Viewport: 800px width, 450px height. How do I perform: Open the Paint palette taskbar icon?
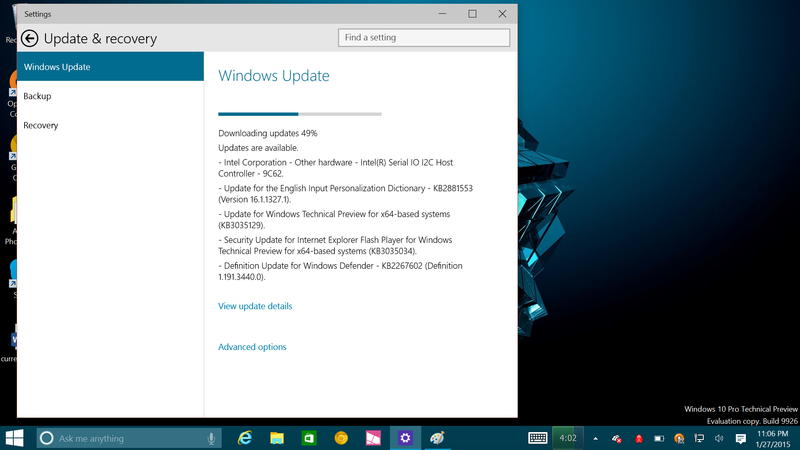[x=437, y=438]
